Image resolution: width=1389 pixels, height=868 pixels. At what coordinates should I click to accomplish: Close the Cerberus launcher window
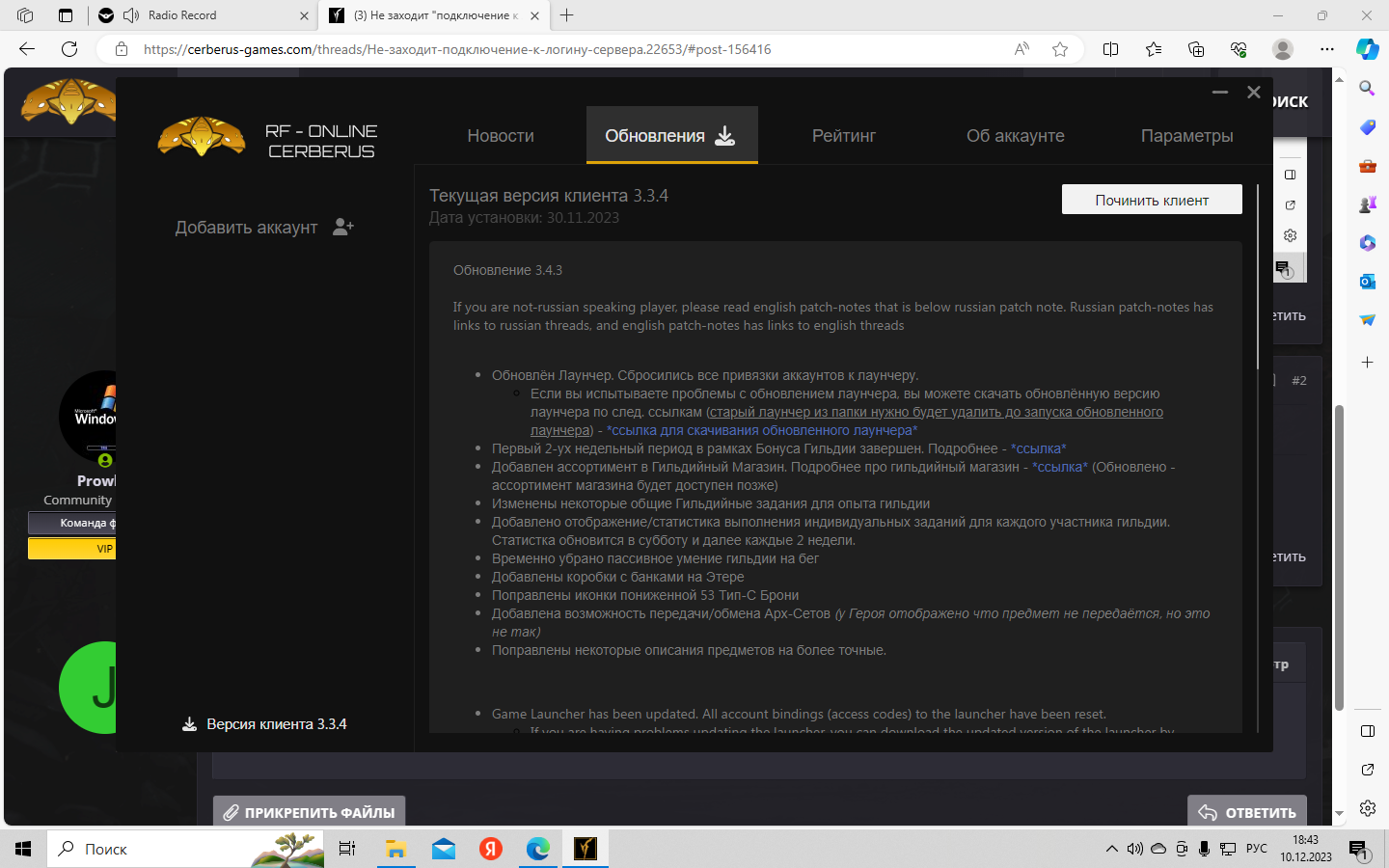click(x=1254, y=93)
